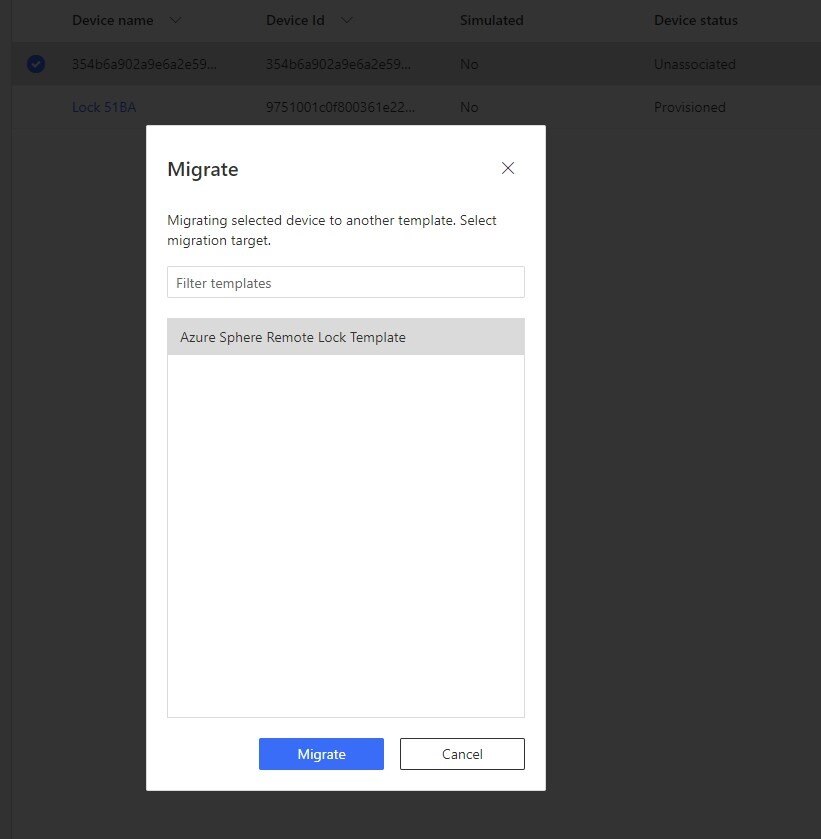The image size is (821, 839).
Task: Cancel the migration dialog
Action: (462, 754)
